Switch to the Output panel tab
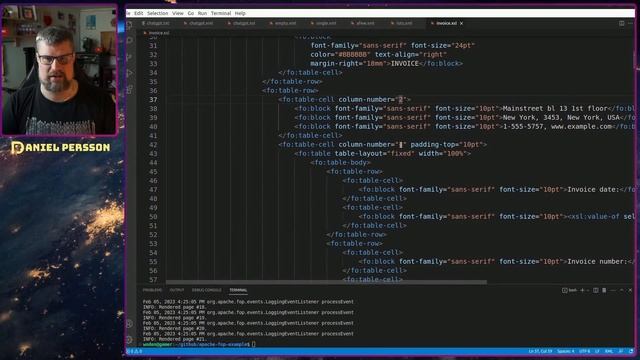The height and width of the screenshot is (360, 640). [x=177, y=290]
